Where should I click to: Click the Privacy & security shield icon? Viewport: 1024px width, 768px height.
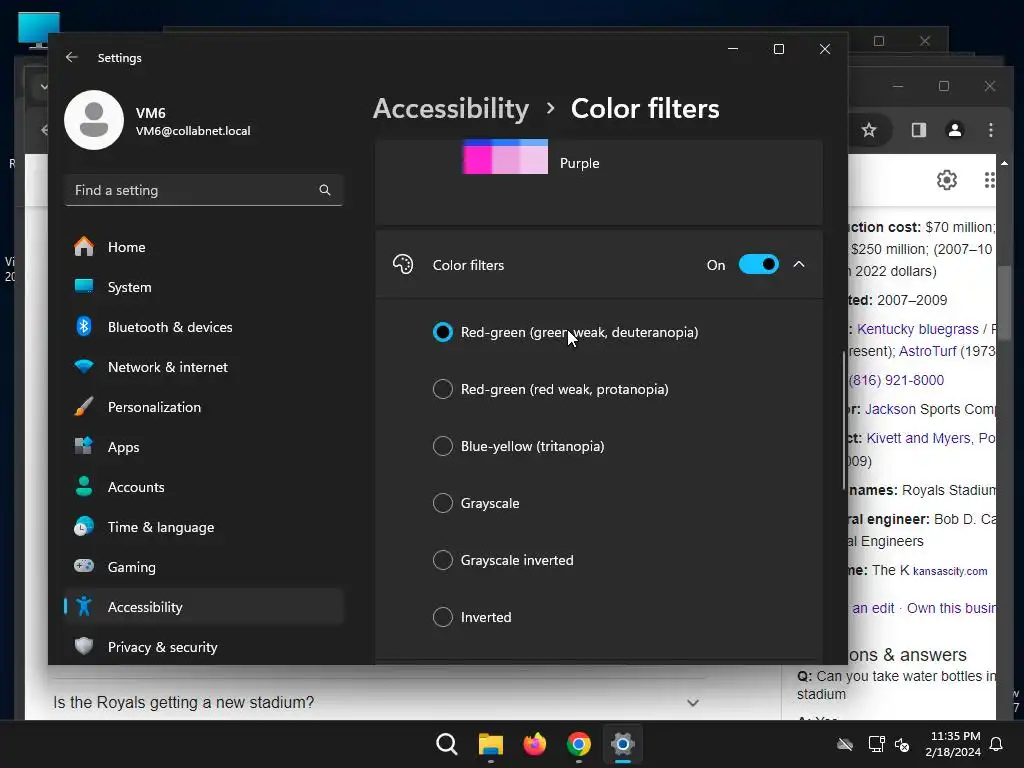pyautogui.click(x=84, y=646)
